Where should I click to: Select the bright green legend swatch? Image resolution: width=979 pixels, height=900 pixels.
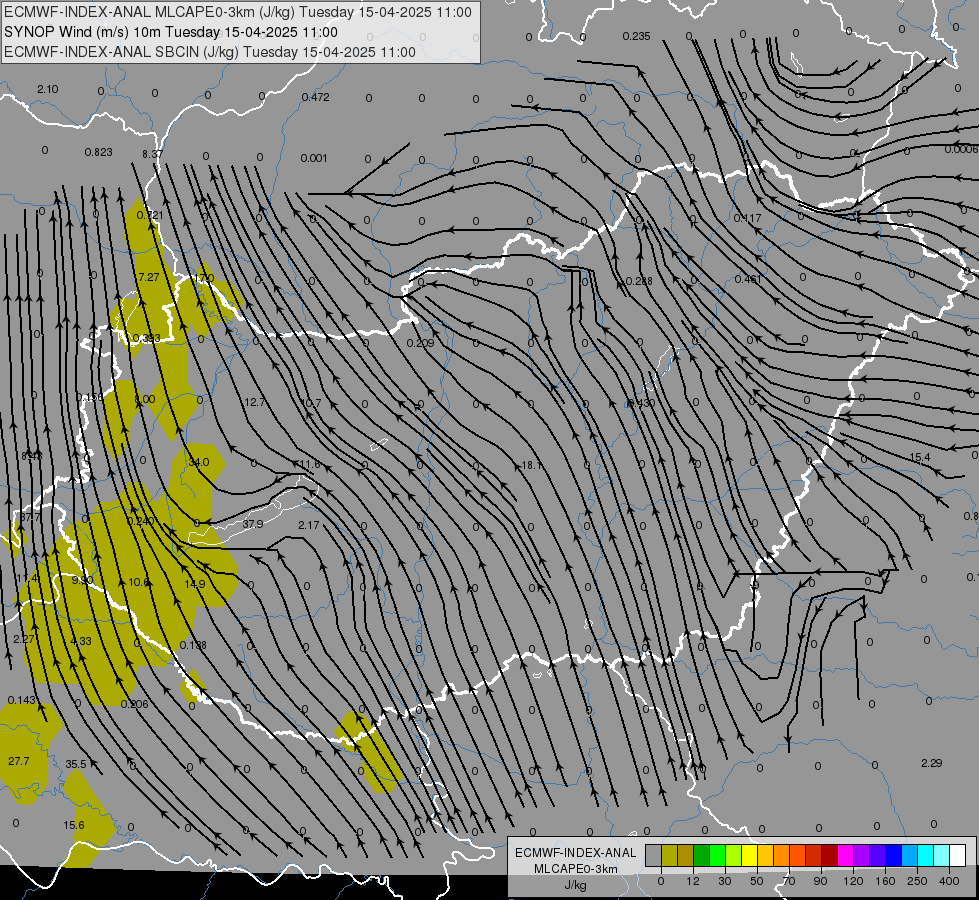pyautogui.click(x=717, y=855)
